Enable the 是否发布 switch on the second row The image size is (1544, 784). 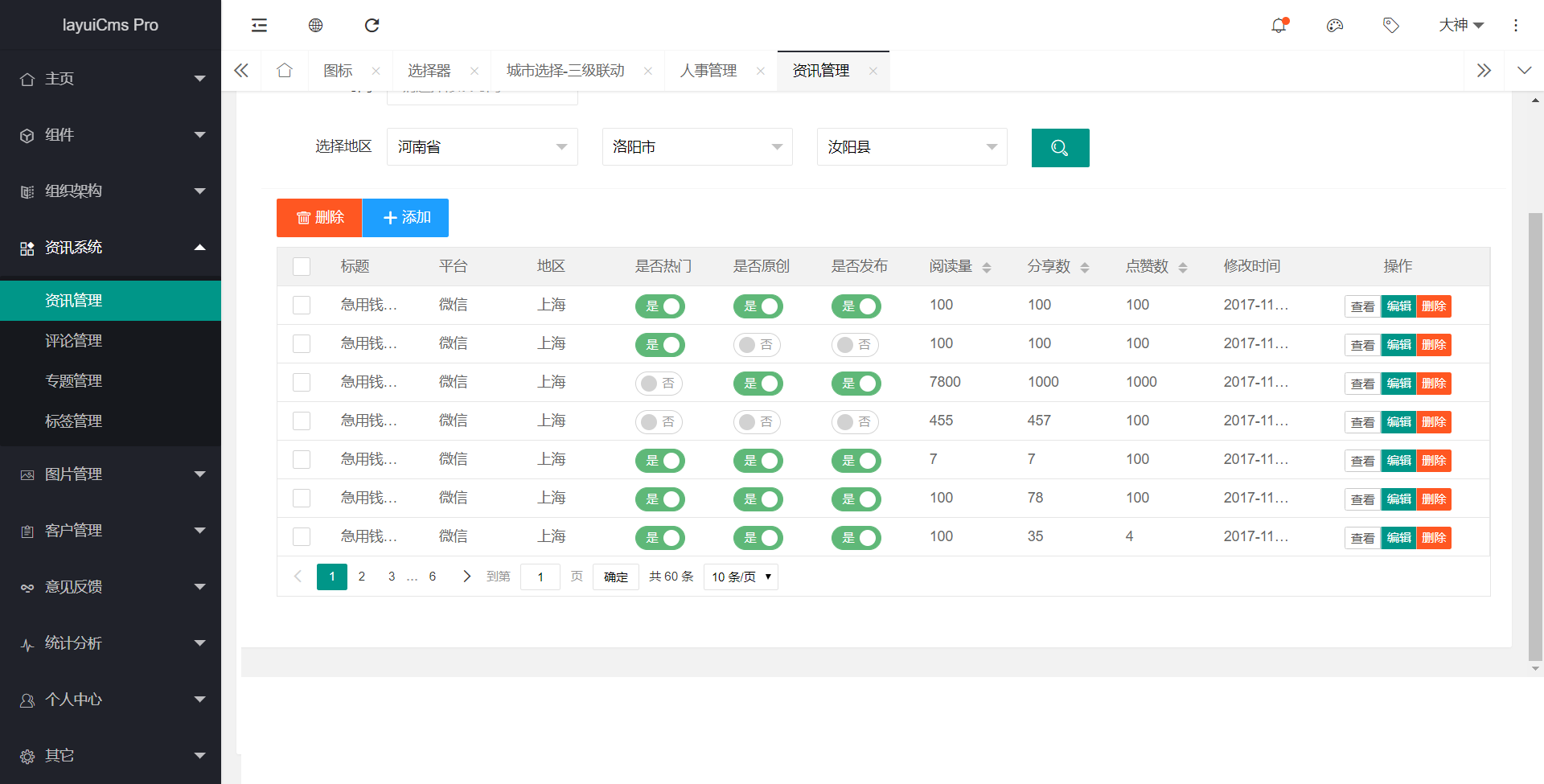click(855, 344)
